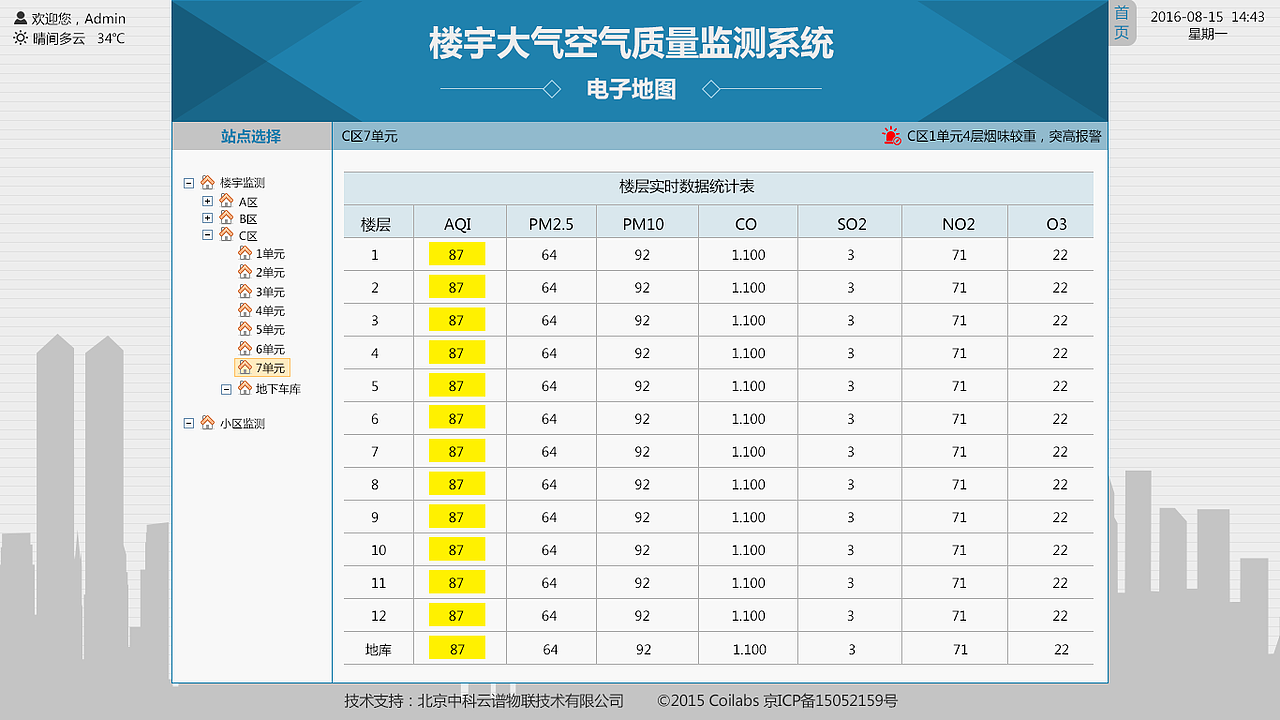This screenshot has width=1280, height=720.
Task: Click the highlighted 7单元 house icon
Action: 245,368
